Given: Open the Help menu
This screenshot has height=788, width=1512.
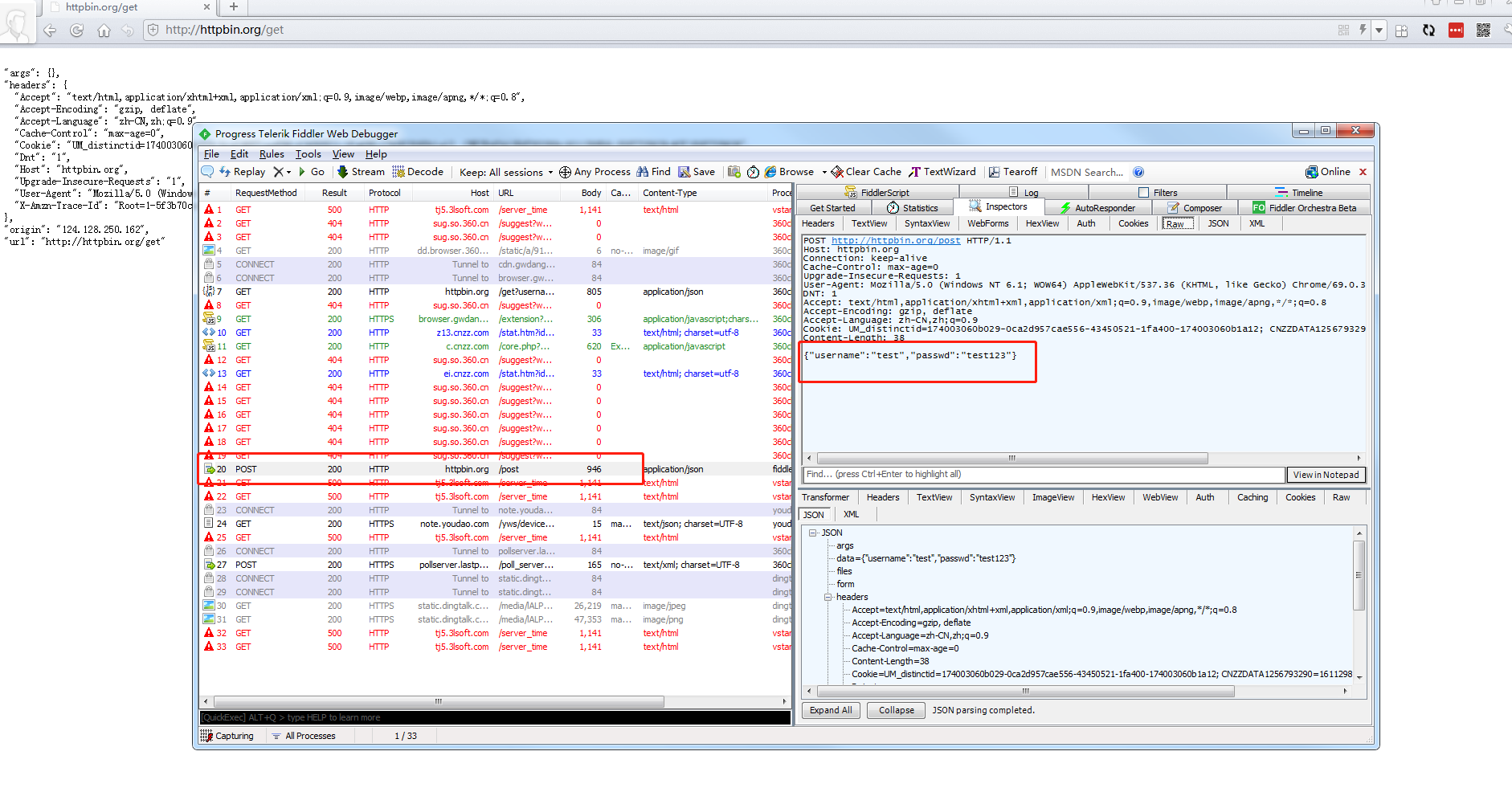Looking at the screenshot, I should point(376,154).
